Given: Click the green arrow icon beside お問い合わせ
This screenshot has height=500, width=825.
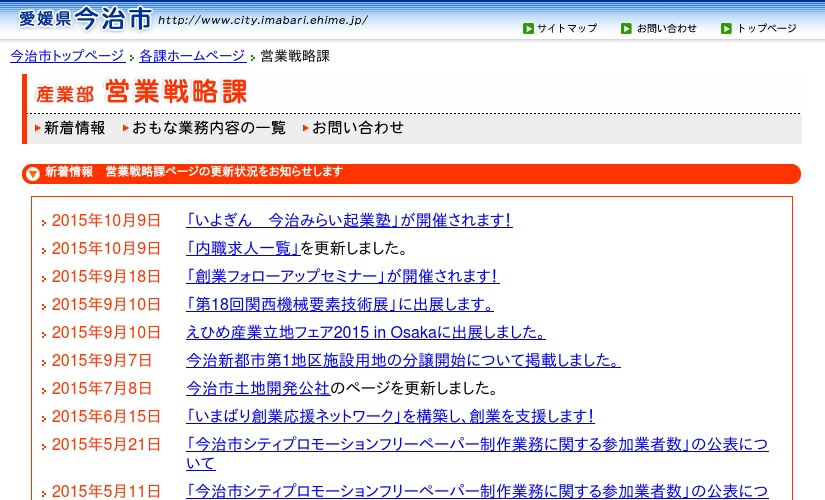Looking at the screenshot, I should tap(626, 28).
